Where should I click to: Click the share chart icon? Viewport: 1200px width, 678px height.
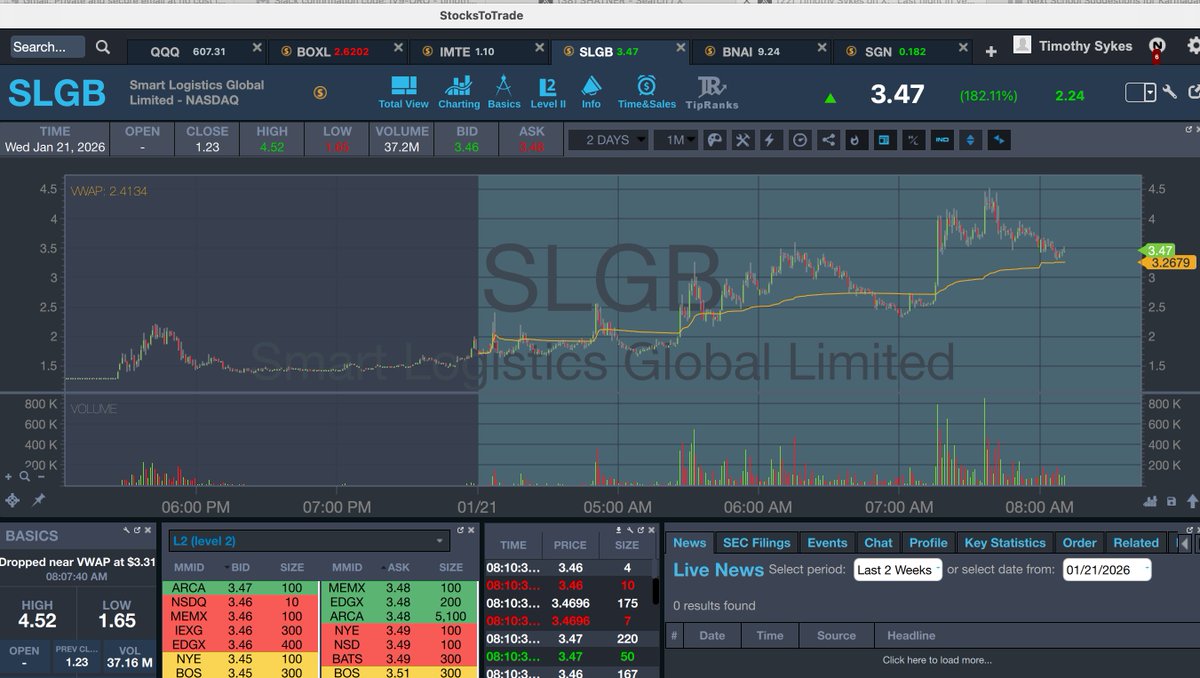[x=828, y=140]
